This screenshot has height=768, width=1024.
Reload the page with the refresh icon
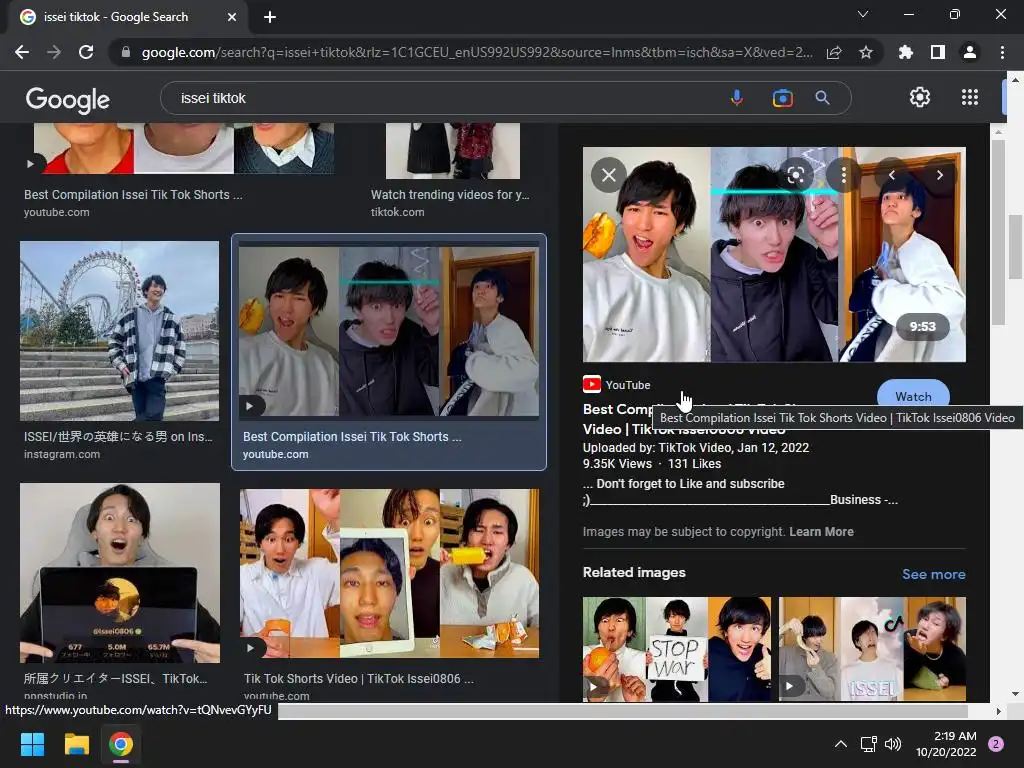tap(86, 52)
